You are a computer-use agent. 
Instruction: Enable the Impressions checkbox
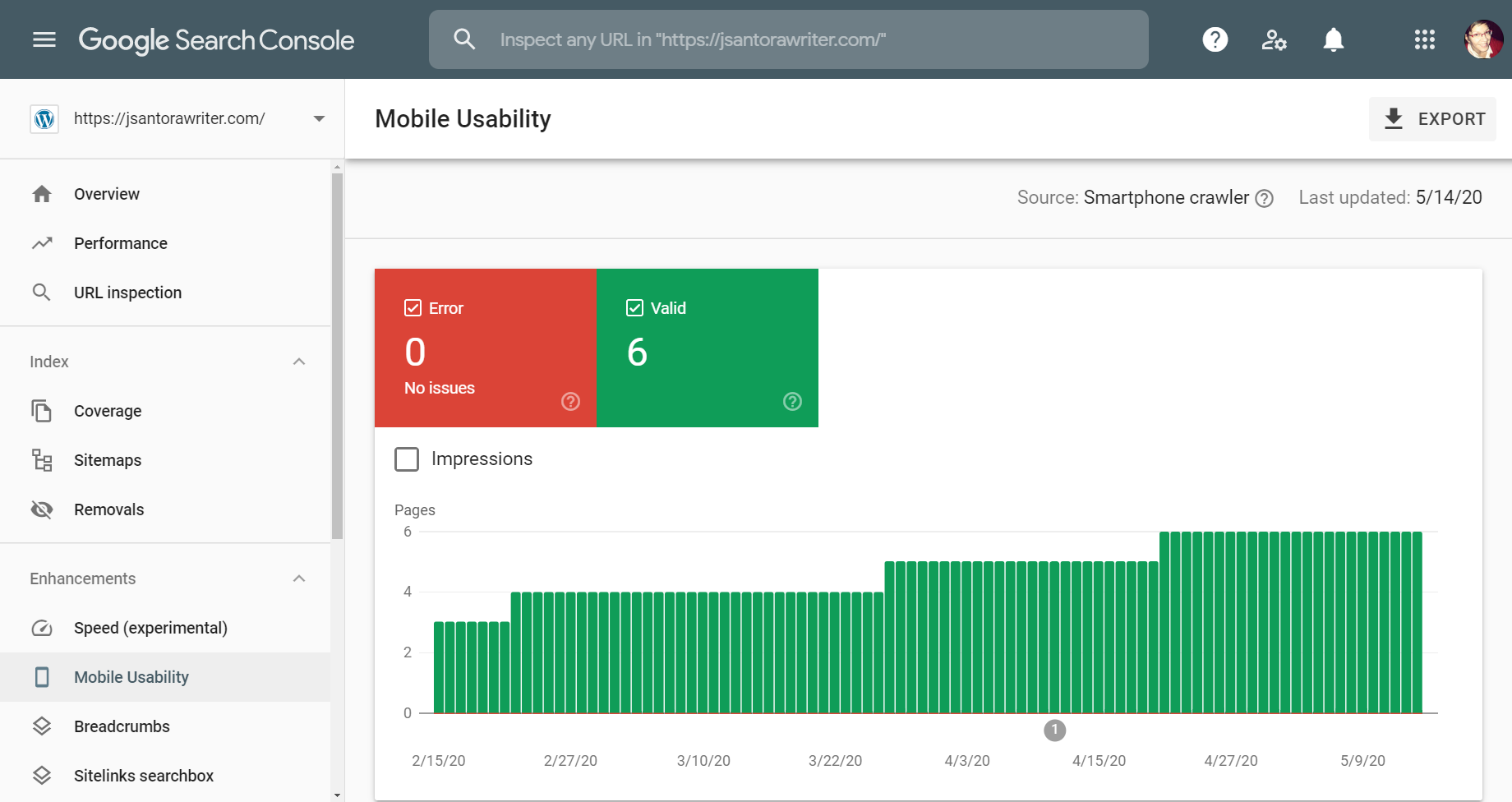click(x=407, y=459)
